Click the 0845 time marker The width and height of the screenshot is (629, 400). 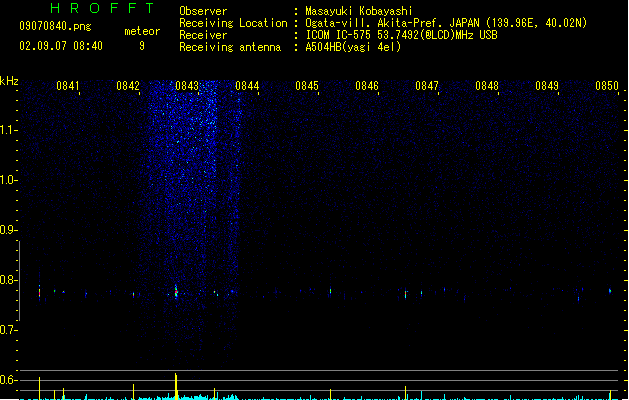[x=307, y=86]
